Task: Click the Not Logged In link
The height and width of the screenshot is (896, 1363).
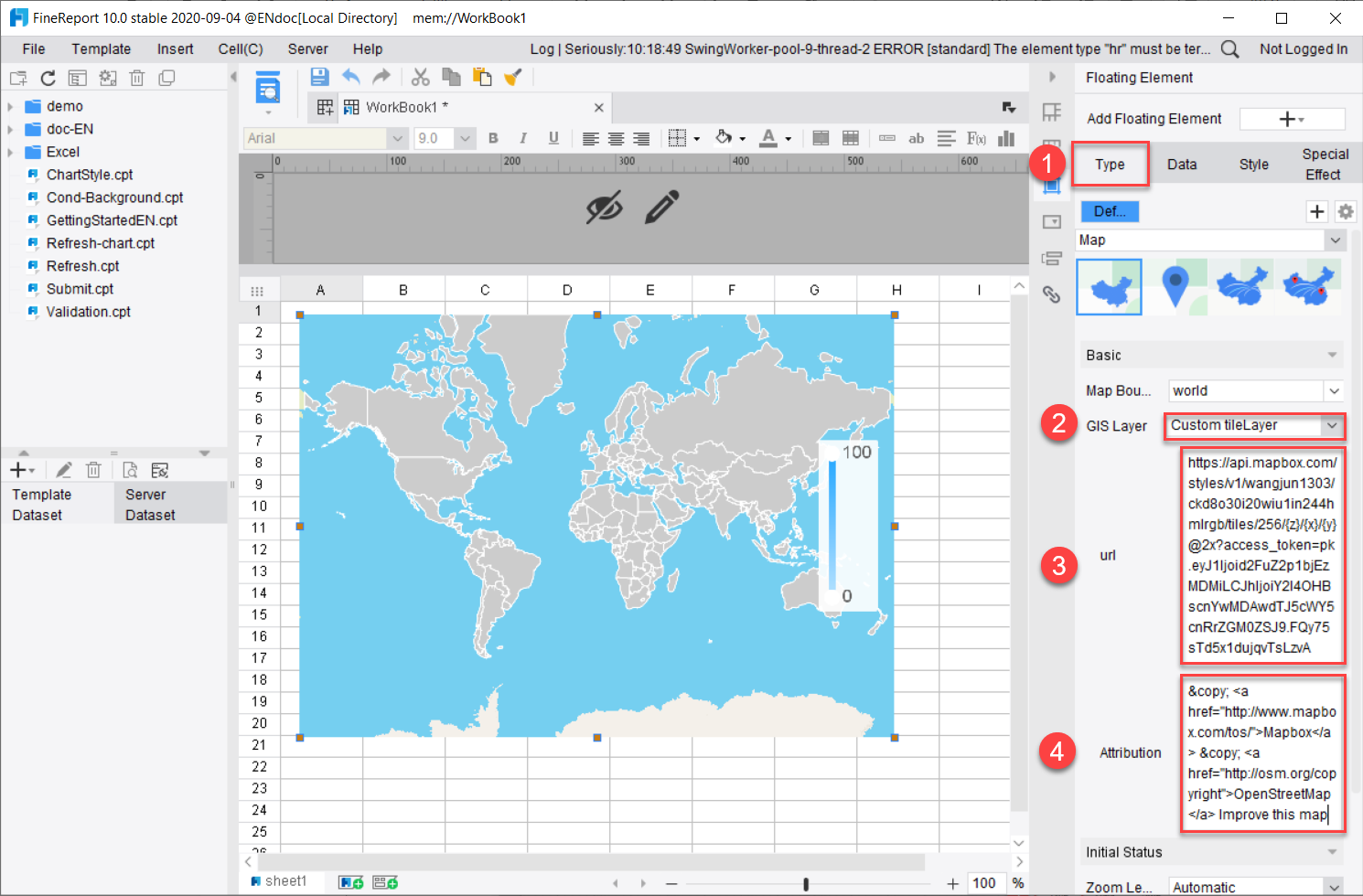Action: click(1304, 48)
